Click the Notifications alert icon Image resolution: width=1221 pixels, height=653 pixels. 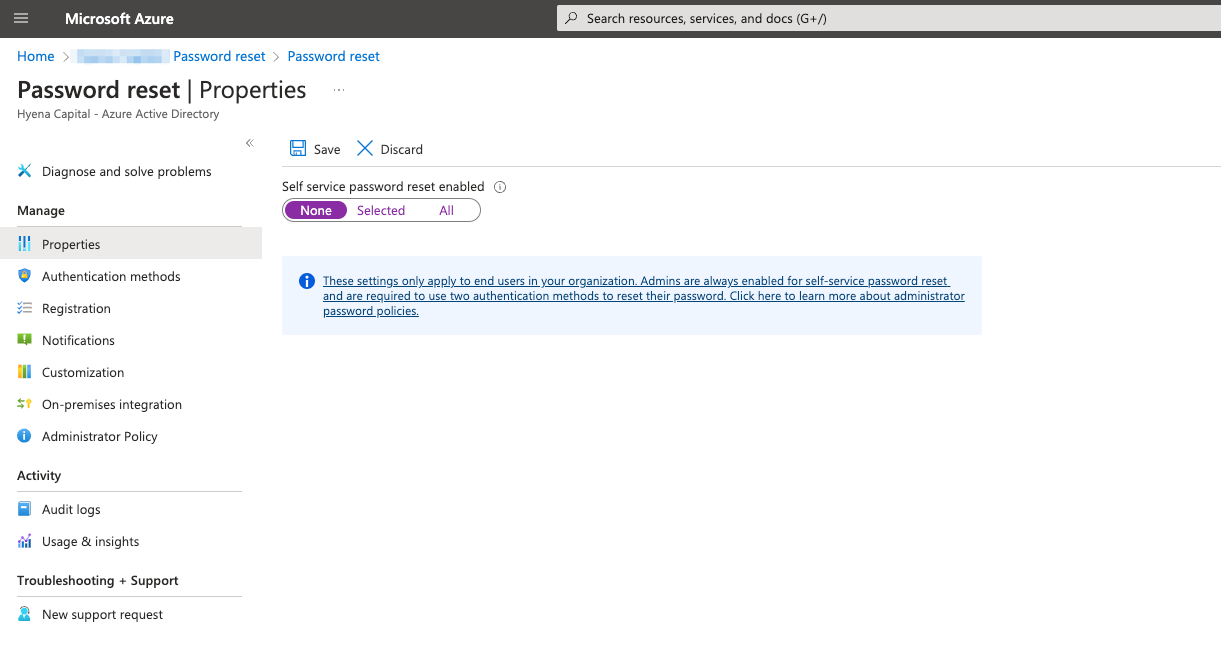tap(25, 340)
